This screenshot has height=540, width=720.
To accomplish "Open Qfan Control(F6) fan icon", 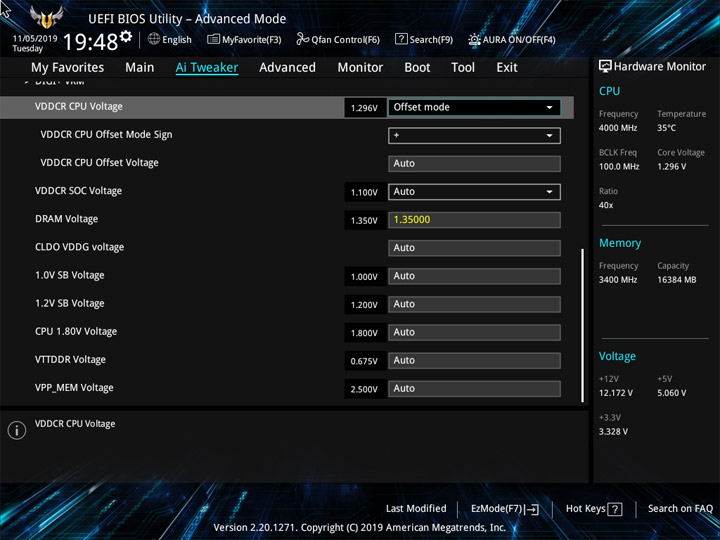I will pos(302,39).
